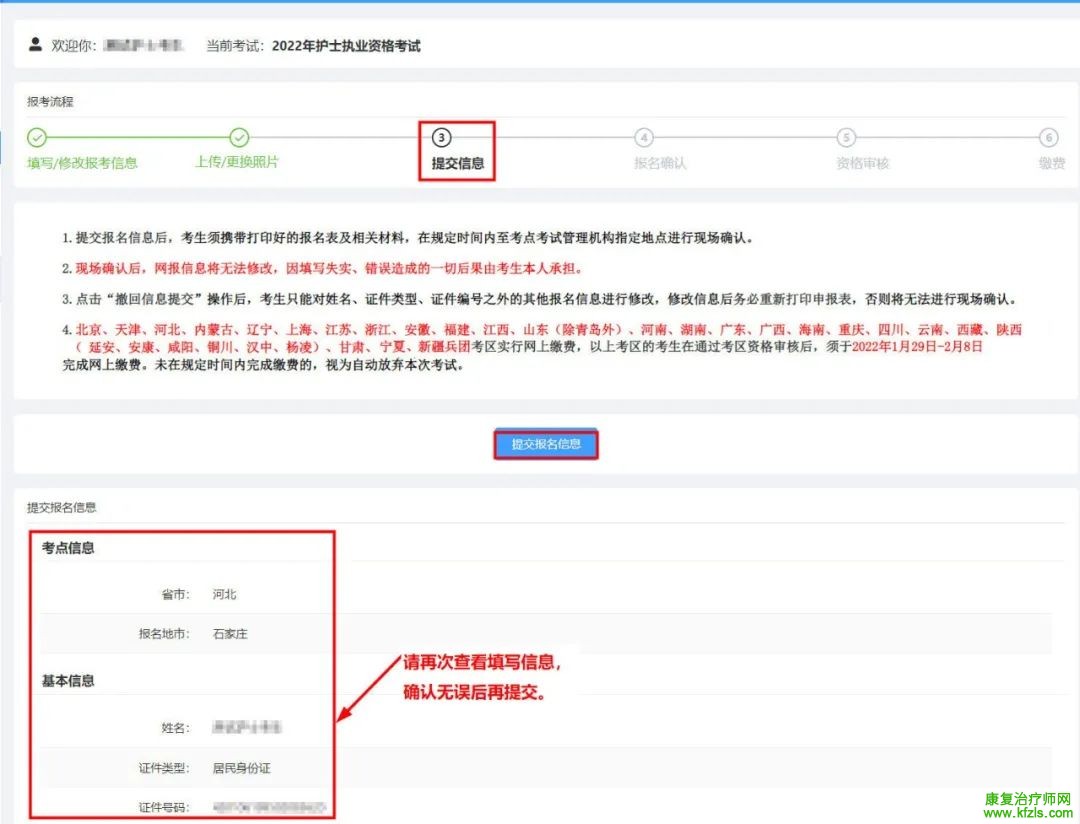Jump to the 资格审核 step label
Screen dimensions: 1080x824
click(862, 163)
